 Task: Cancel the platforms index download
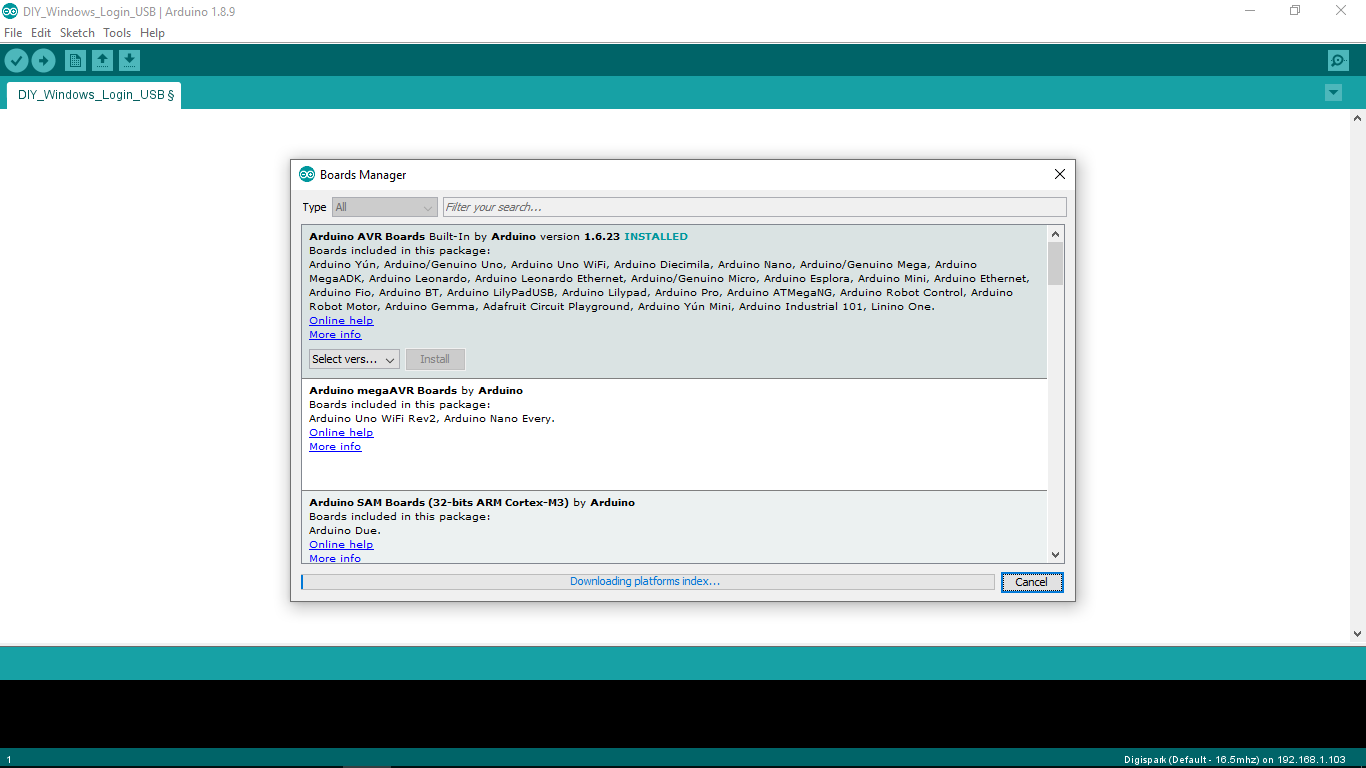[1032, 582]
